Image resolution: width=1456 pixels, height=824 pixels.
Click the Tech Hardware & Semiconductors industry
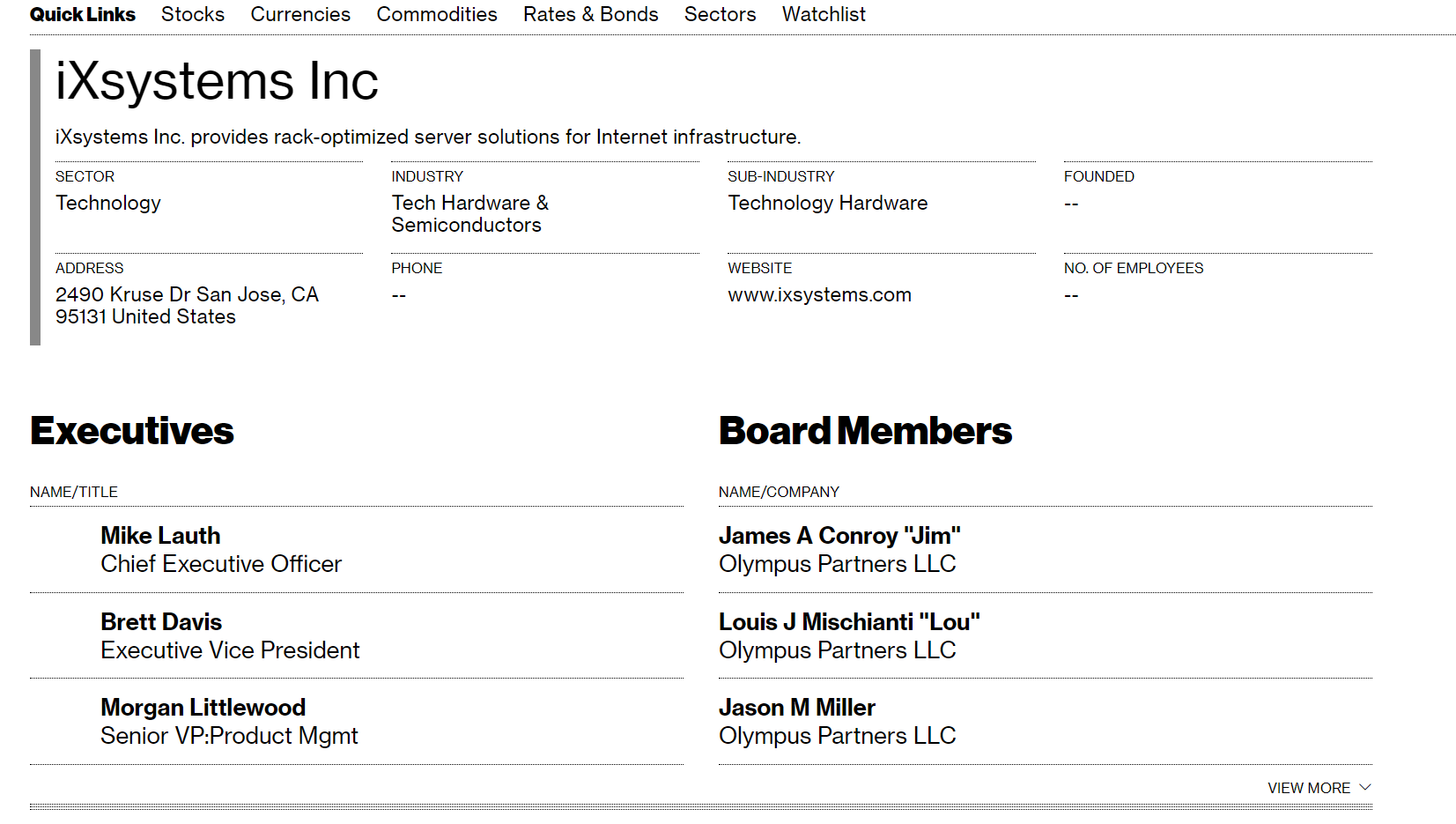(469, 214)
